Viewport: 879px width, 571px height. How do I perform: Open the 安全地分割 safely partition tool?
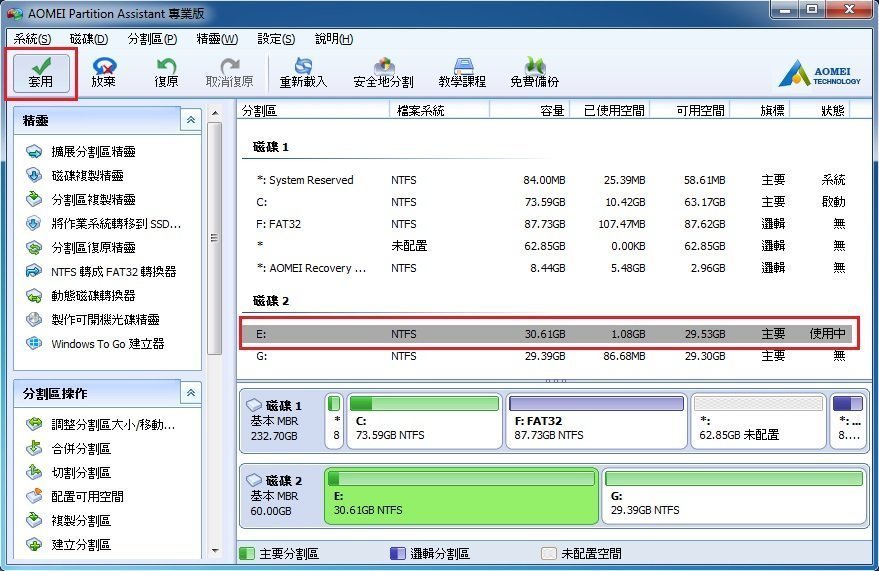(x=383, y=73)
